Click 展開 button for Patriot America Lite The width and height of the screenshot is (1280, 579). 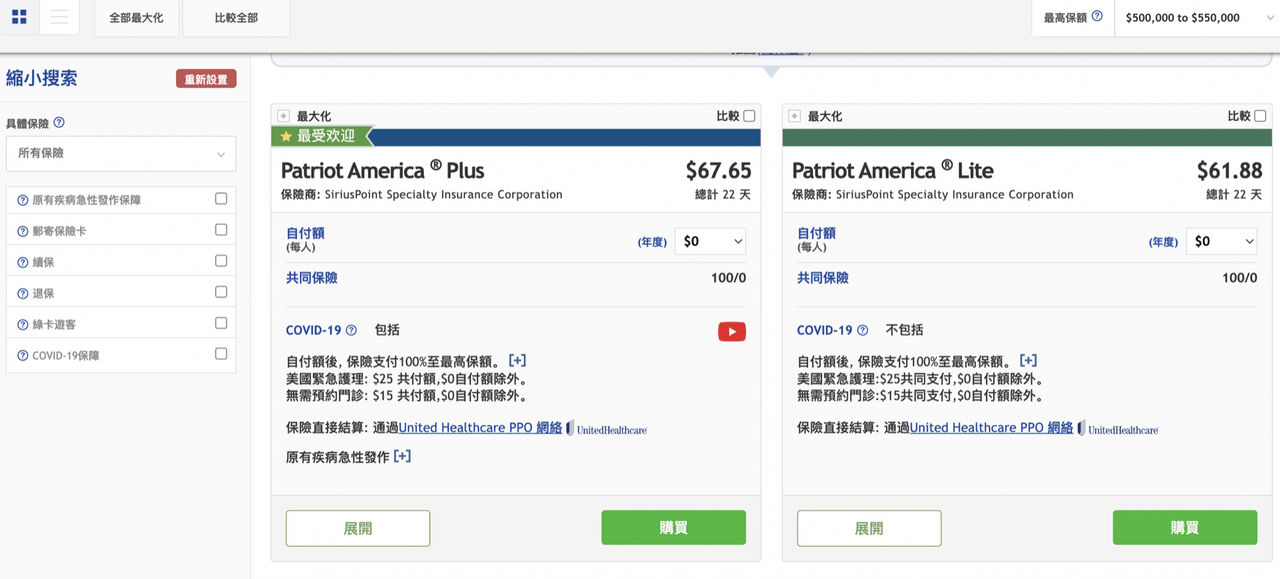click(869, 528)
